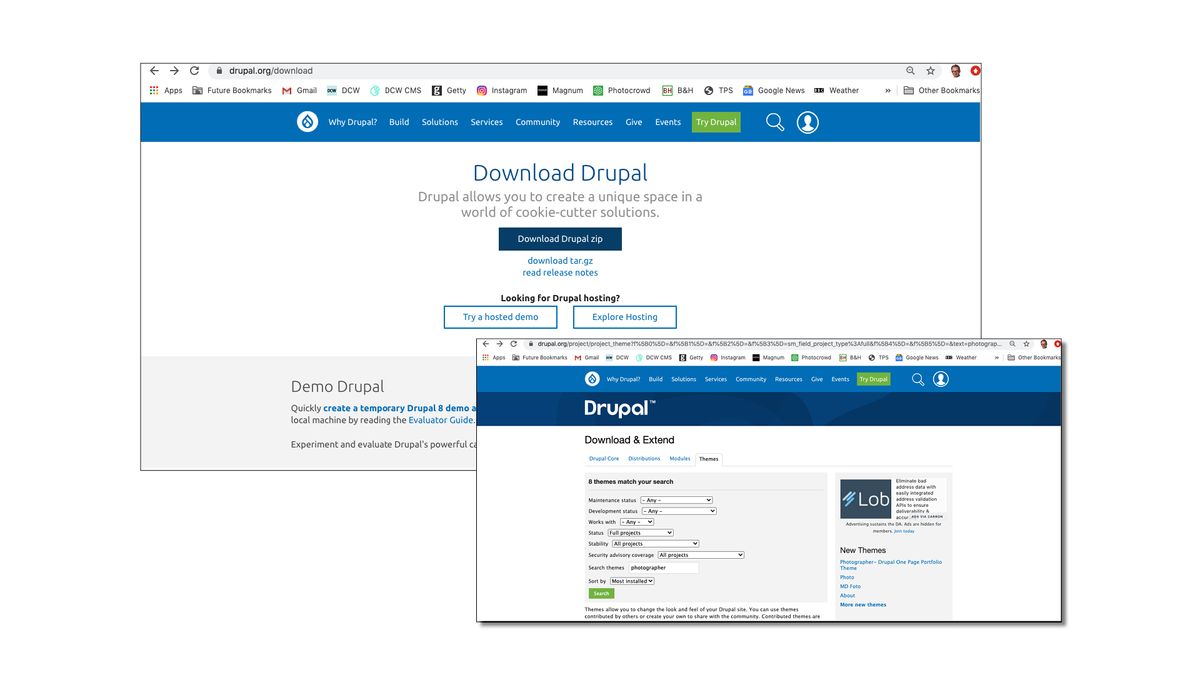This screenshot has height=675, width=1200.
Task: Click the Download Drupal zip button
Action: pos(560,238)
